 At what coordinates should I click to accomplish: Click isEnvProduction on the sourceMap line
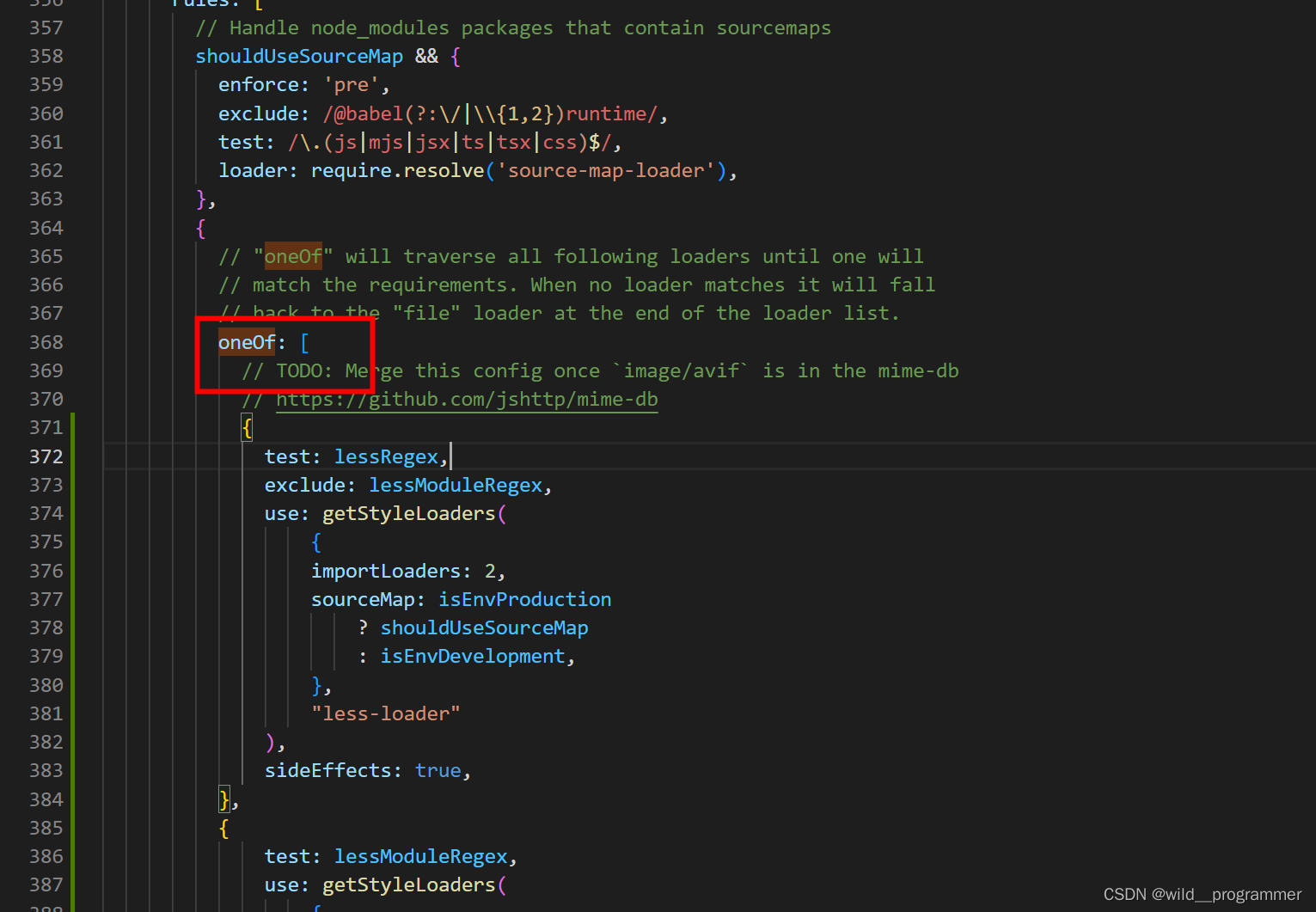tap(524, 599)
